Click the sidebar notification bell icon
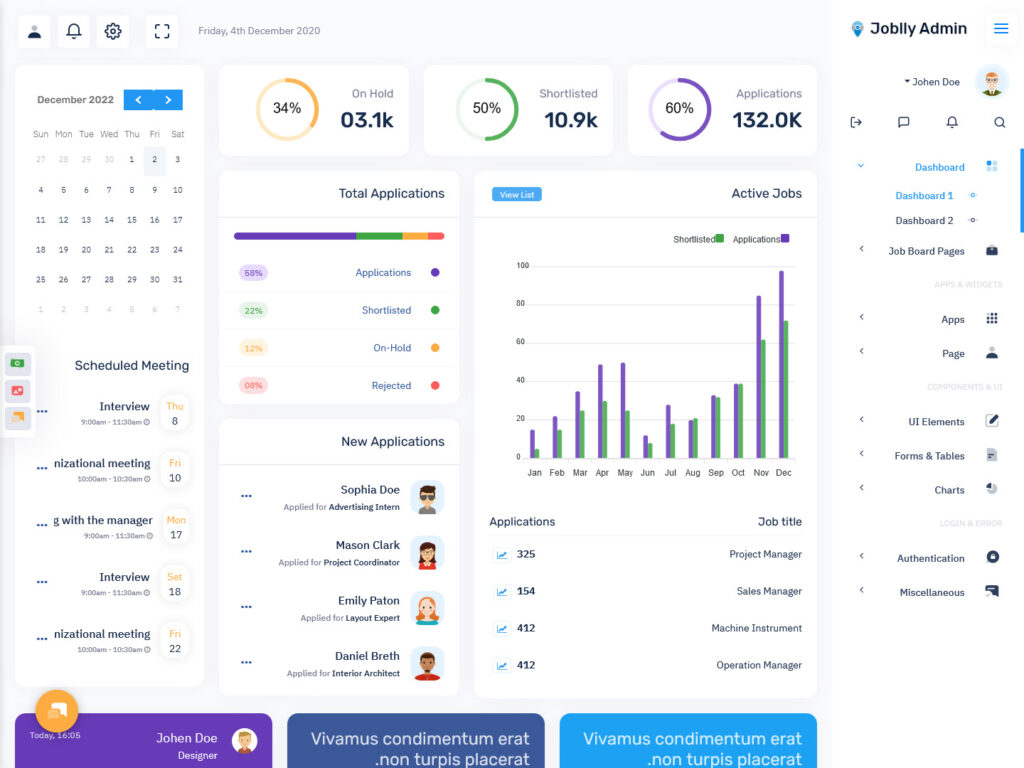This screenshot has width=1024, height=768. tap(952, 122)
